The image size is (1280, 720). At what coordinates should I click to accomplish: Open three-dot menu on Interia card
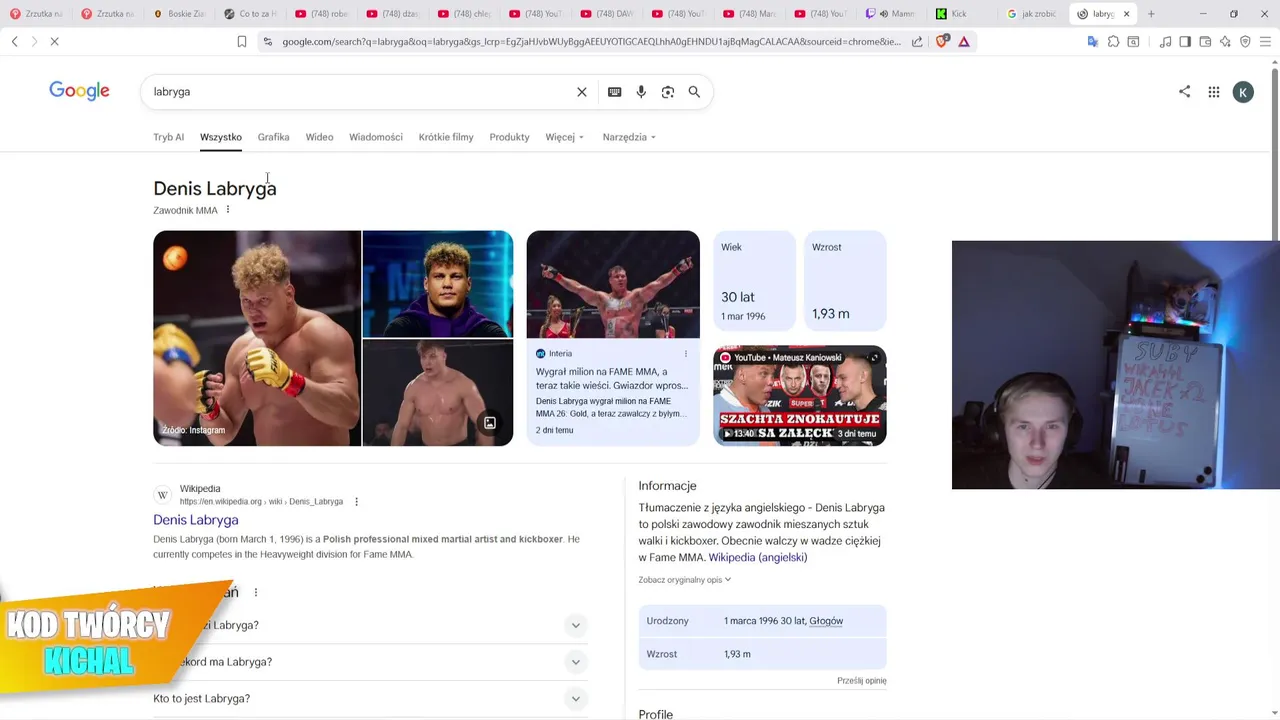pyautogui.click(x=686, y=353)
